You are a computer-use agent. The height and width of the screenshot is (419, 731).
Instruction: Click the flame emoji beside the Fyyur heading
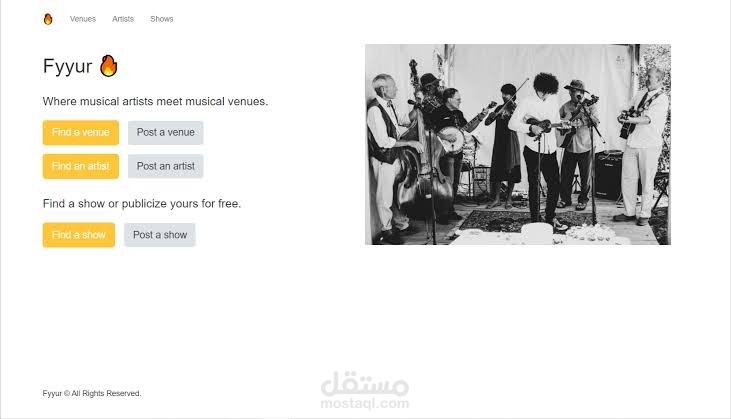pyautogui.click(x=108, y=66)
